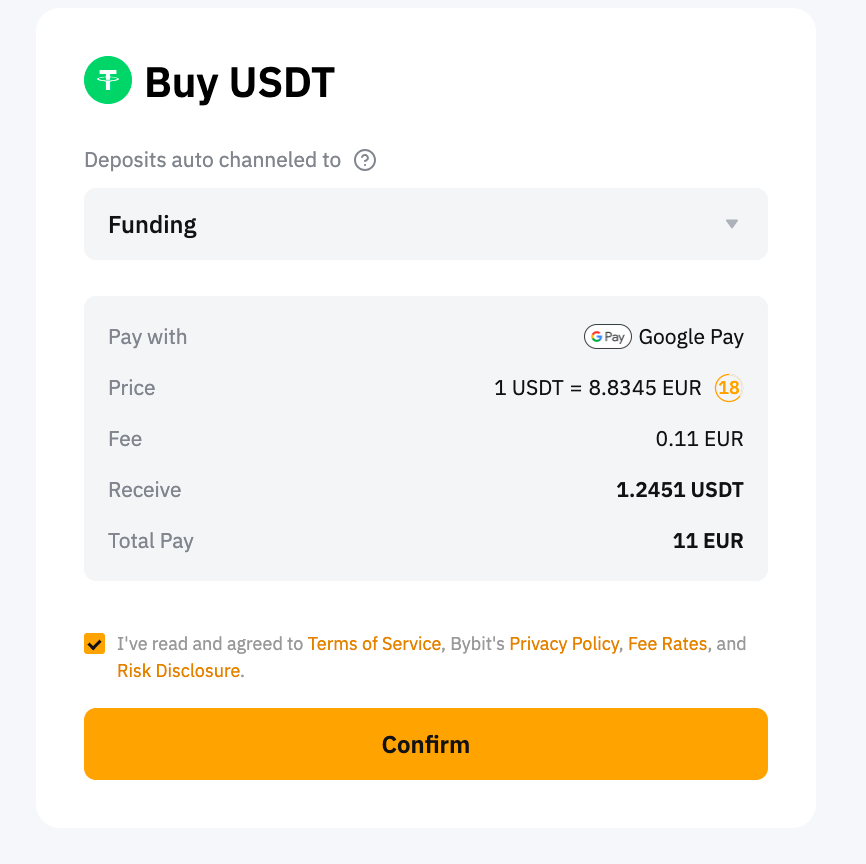Click the green Tether USDT logo
This screenshot has height=864, width=866.
point(108,81)
